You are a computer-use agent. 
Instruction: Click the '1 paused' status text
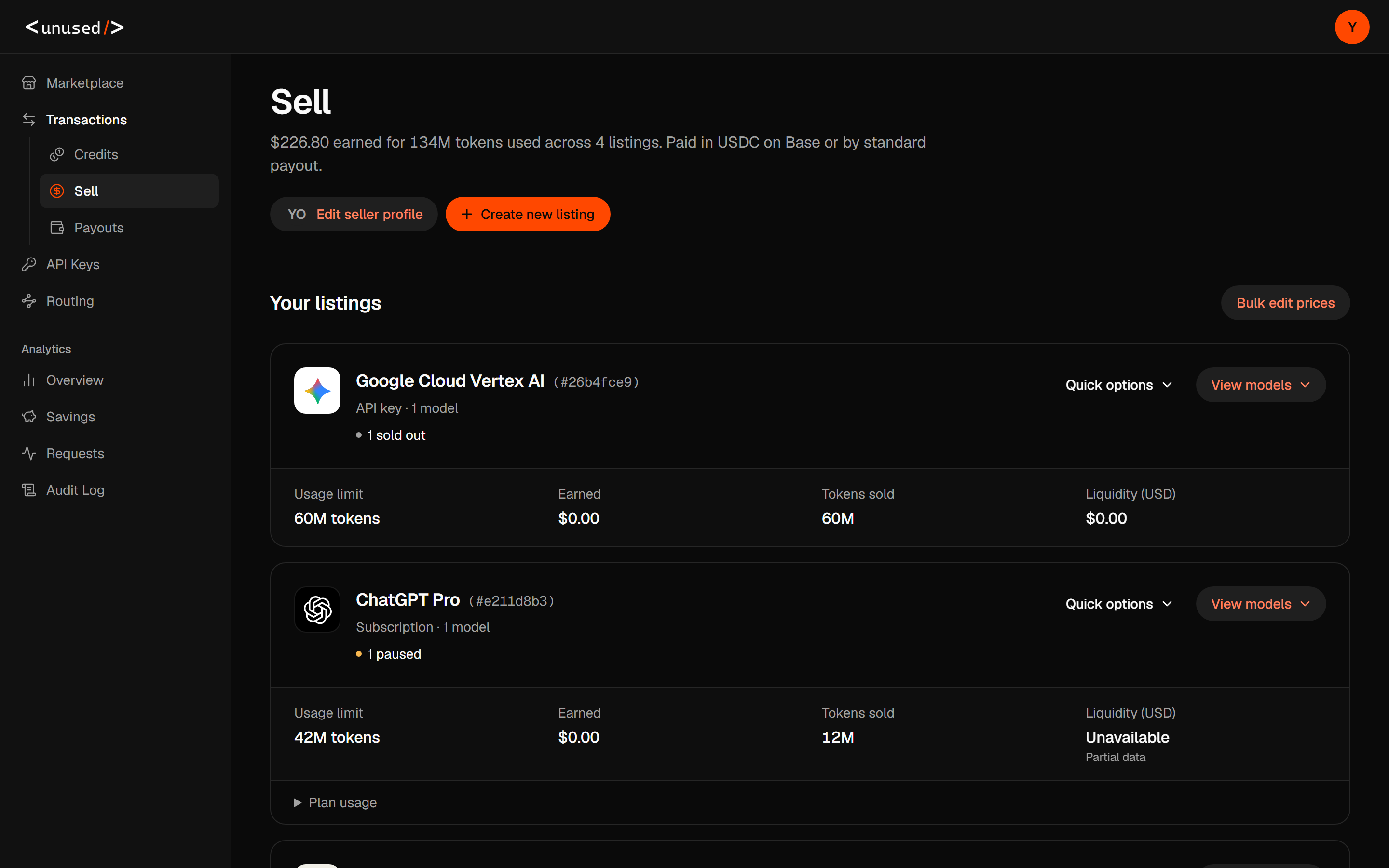[x=394, y=654]
